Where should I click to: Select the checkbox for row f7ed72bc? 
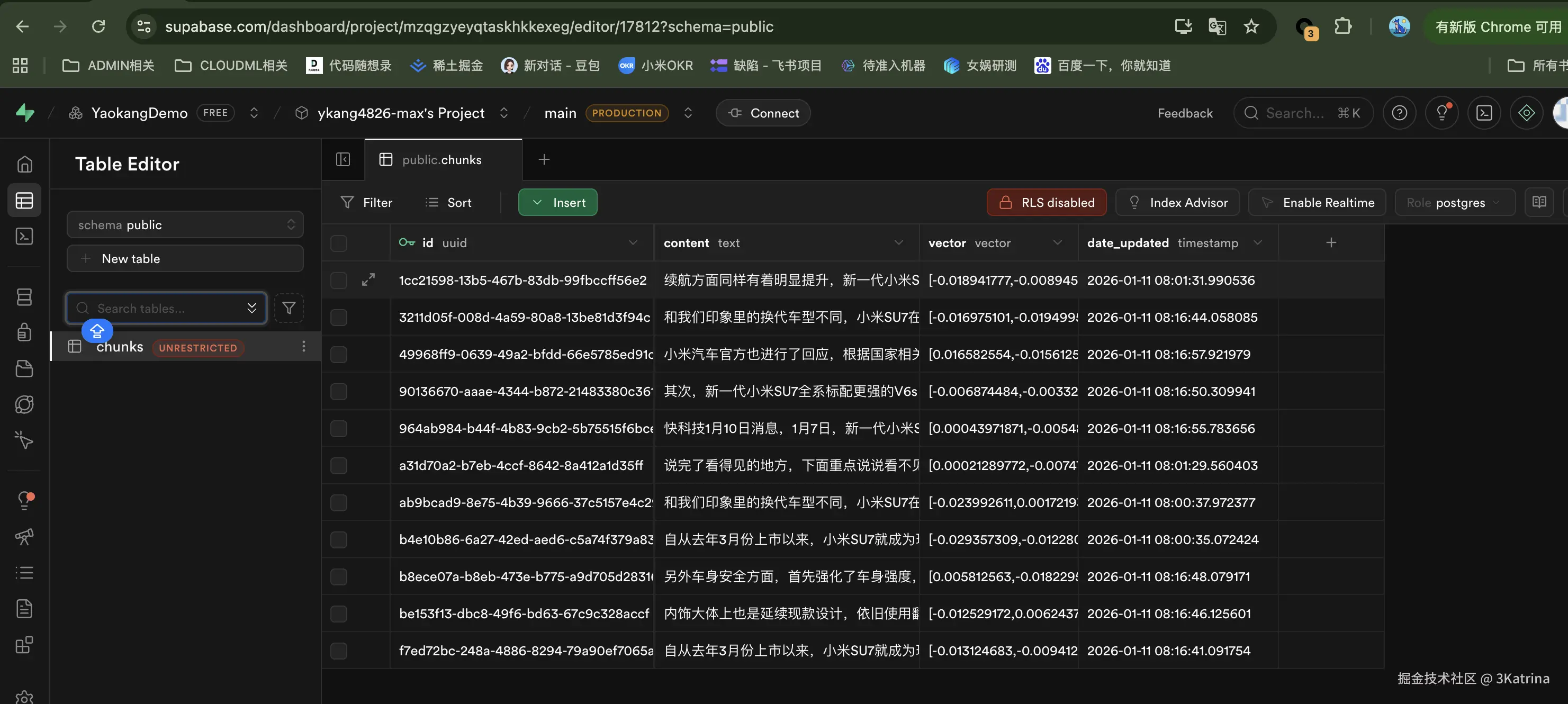[338, 651]
